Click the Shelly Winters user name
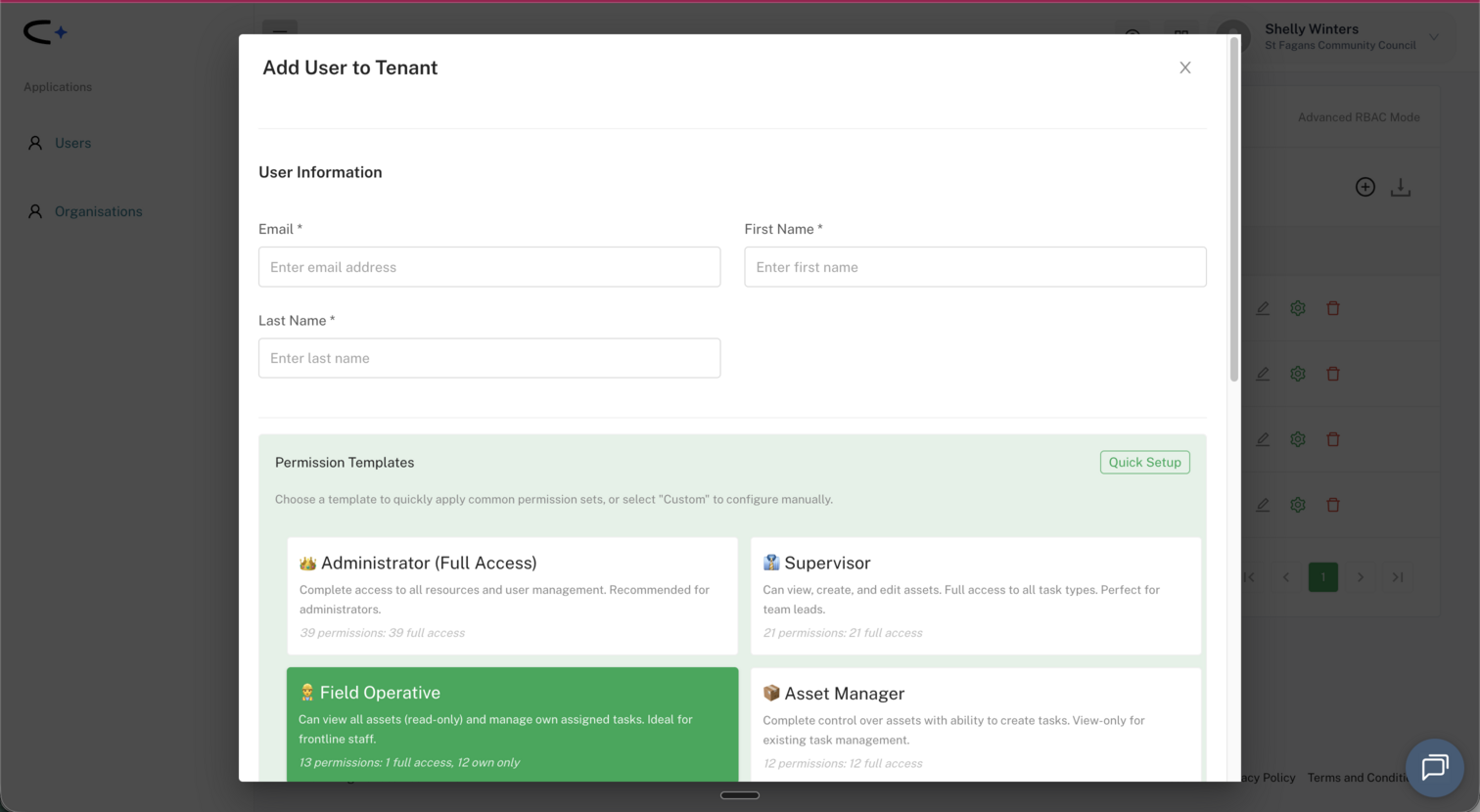1480x812 pixels. pos(1311,29)
